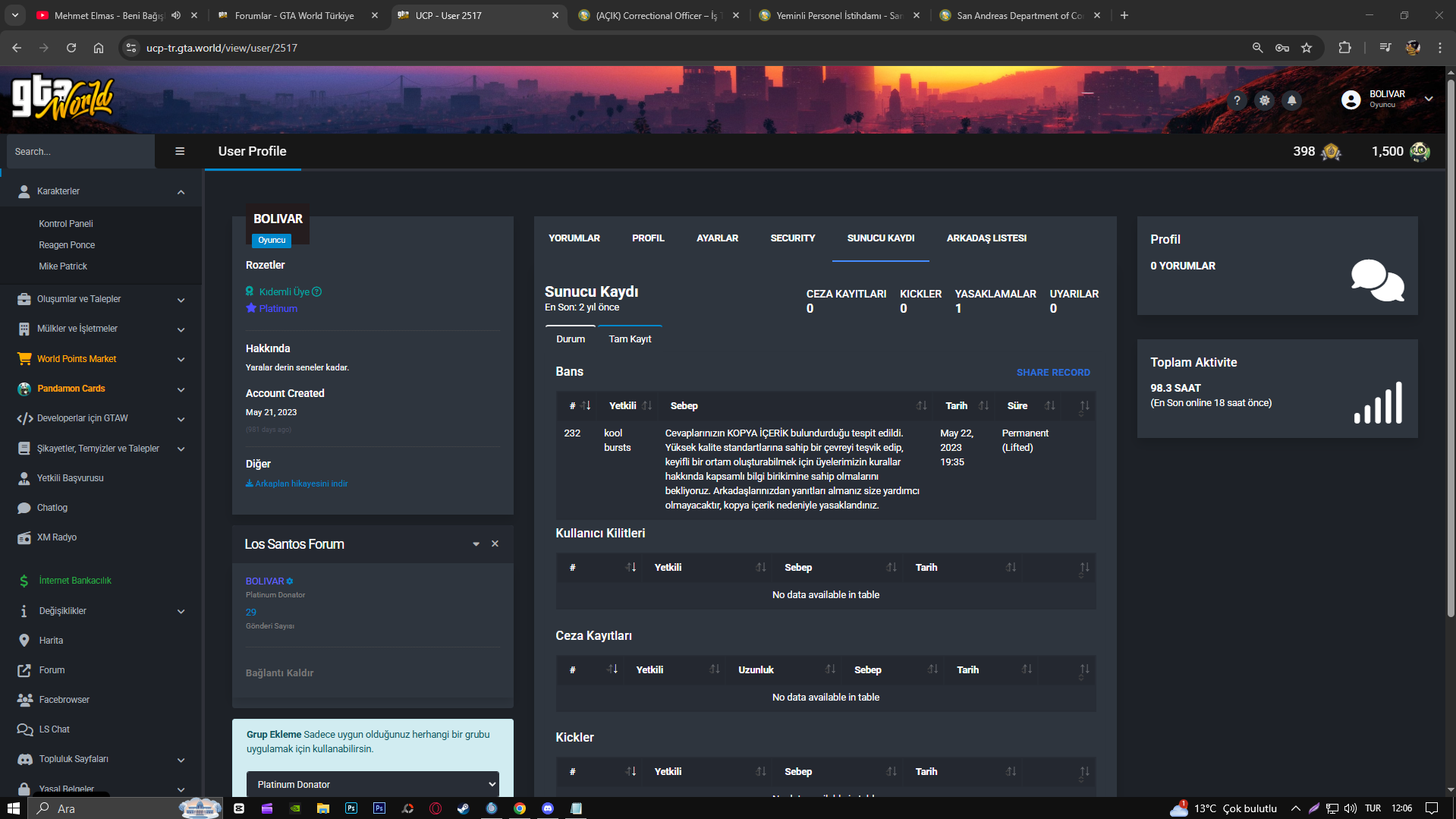The width and height of the screenshot is (1456, 819).
Task: Open LS Chat in the sidebar
Action: coord(54,729)
